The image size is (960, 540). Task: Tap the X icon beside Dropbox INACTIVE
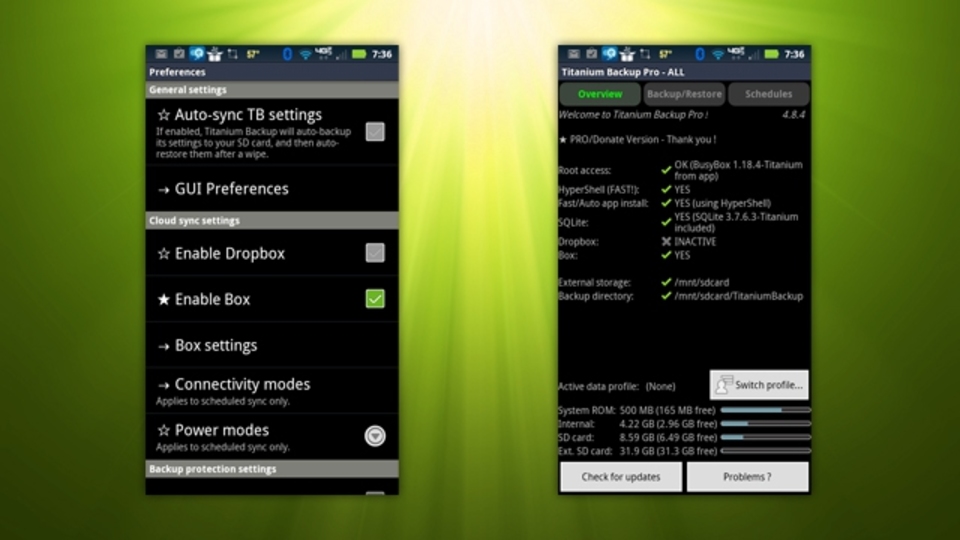(666, 241)
